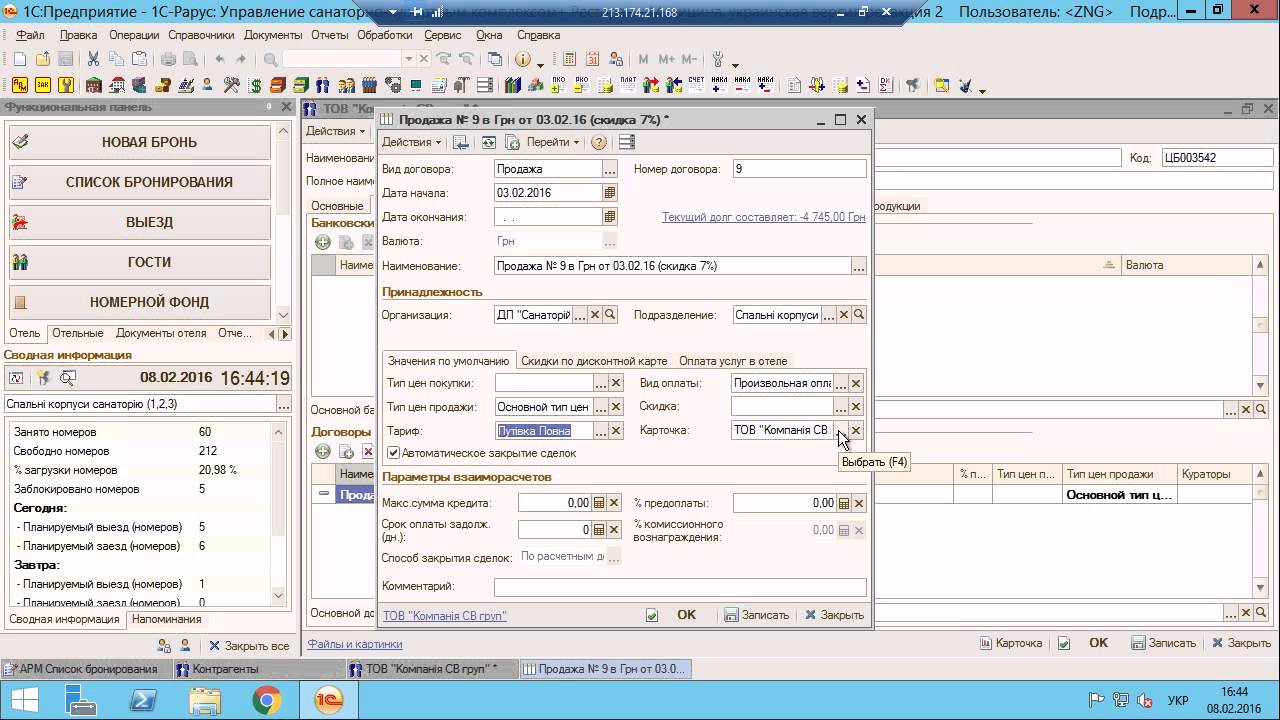
Task: Clear the Подразделение field with X icon
Action: pyautogui.click(x=843, y=315)
